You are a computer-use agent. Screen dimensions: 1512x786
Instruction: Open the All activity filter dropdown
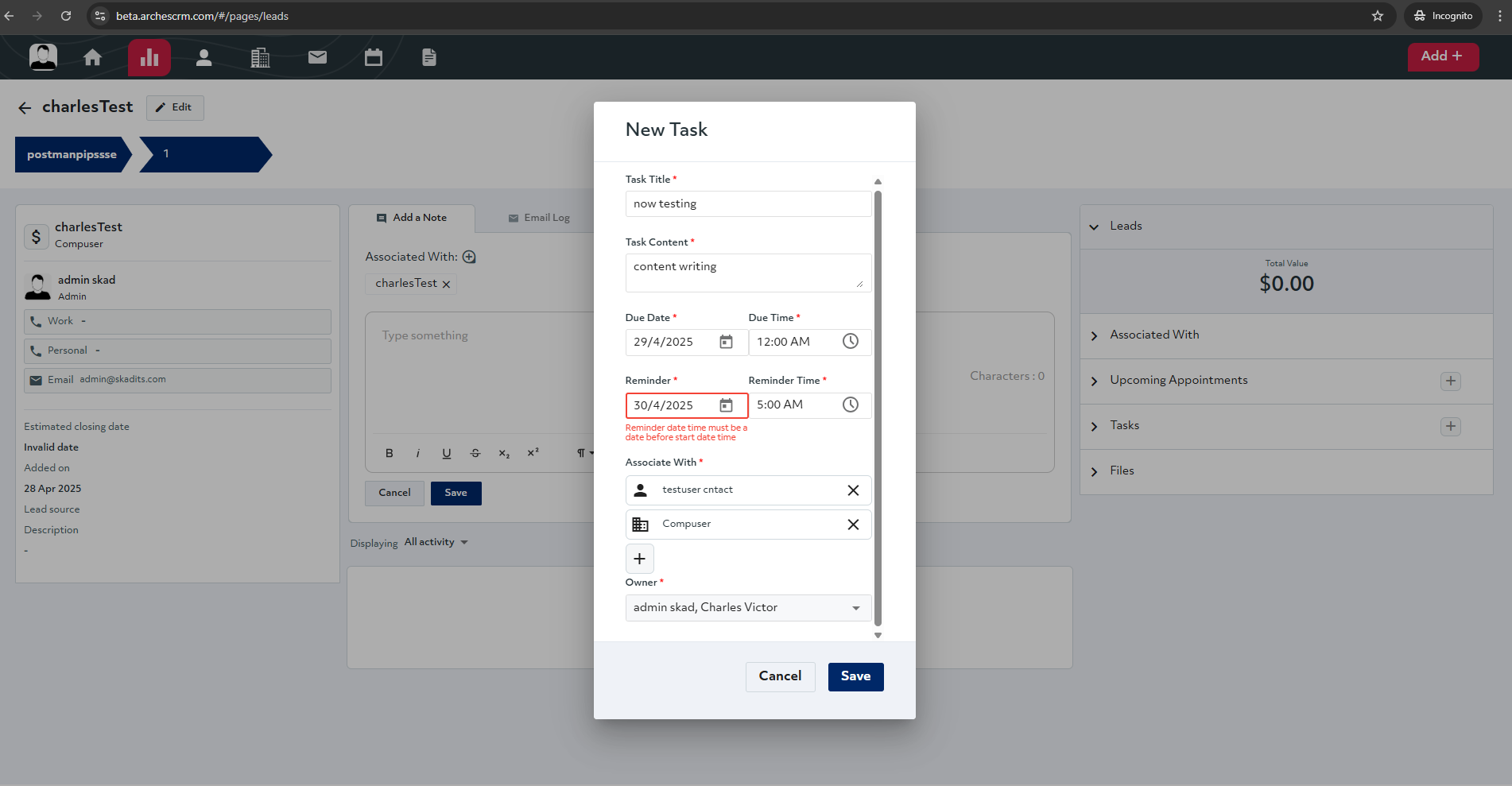coord(436,542)
